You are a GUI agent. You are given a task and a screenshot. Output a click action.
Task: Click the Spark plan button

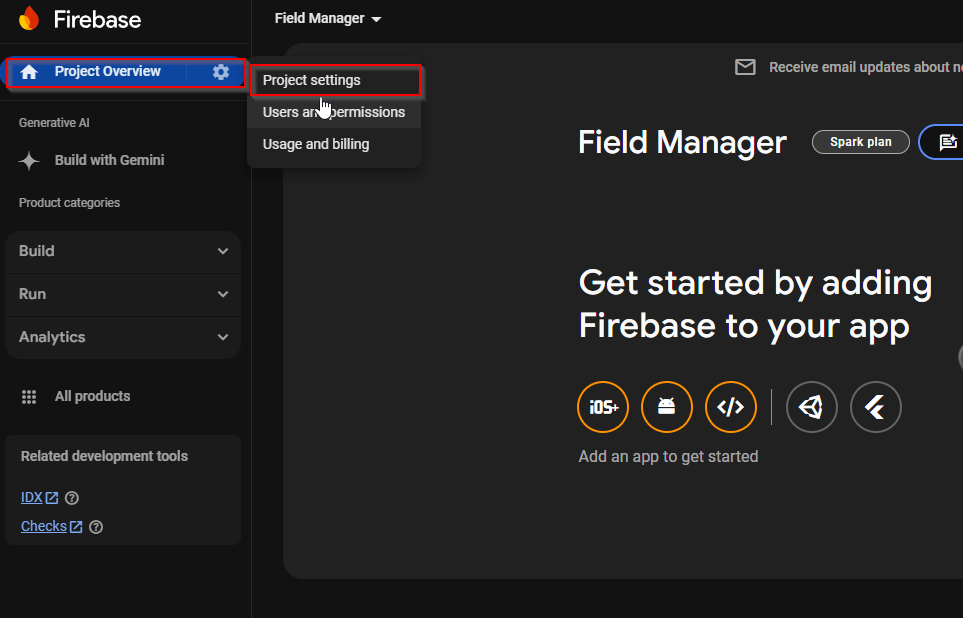click(x=860, y=142)
